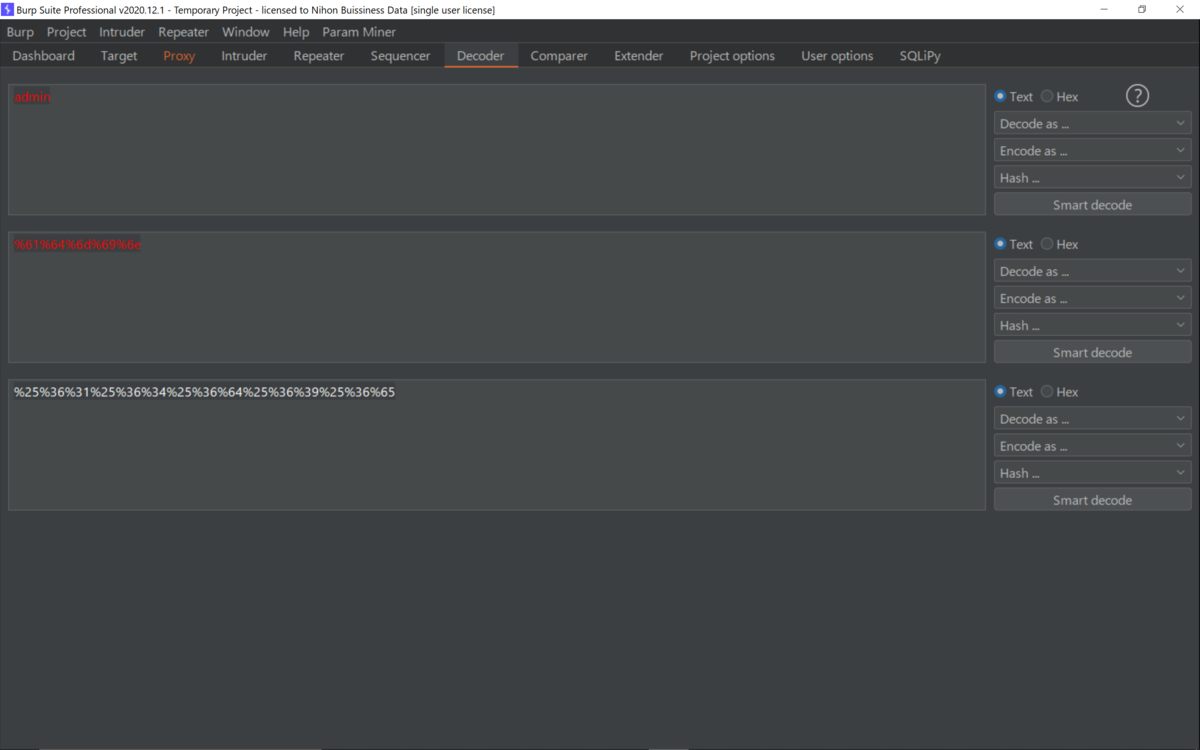This screenshot has width=1200, height=750.
Task: Open the Burp menu
Action: 20,32
